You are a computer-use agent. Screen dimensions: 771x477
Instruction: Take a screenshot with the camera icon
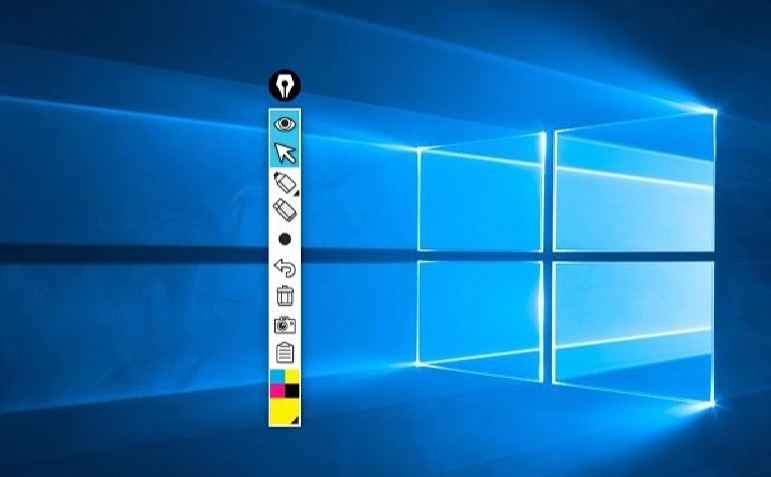[285, 324]
